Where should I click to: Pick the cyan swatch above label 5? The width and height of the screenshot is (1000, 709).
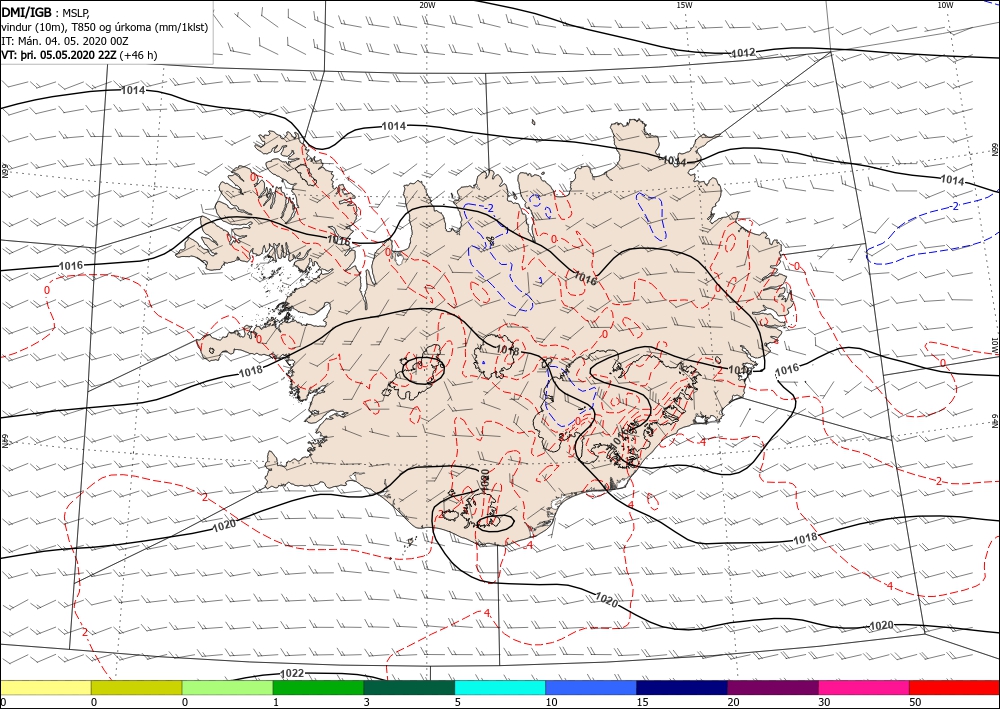click(500, 687)
